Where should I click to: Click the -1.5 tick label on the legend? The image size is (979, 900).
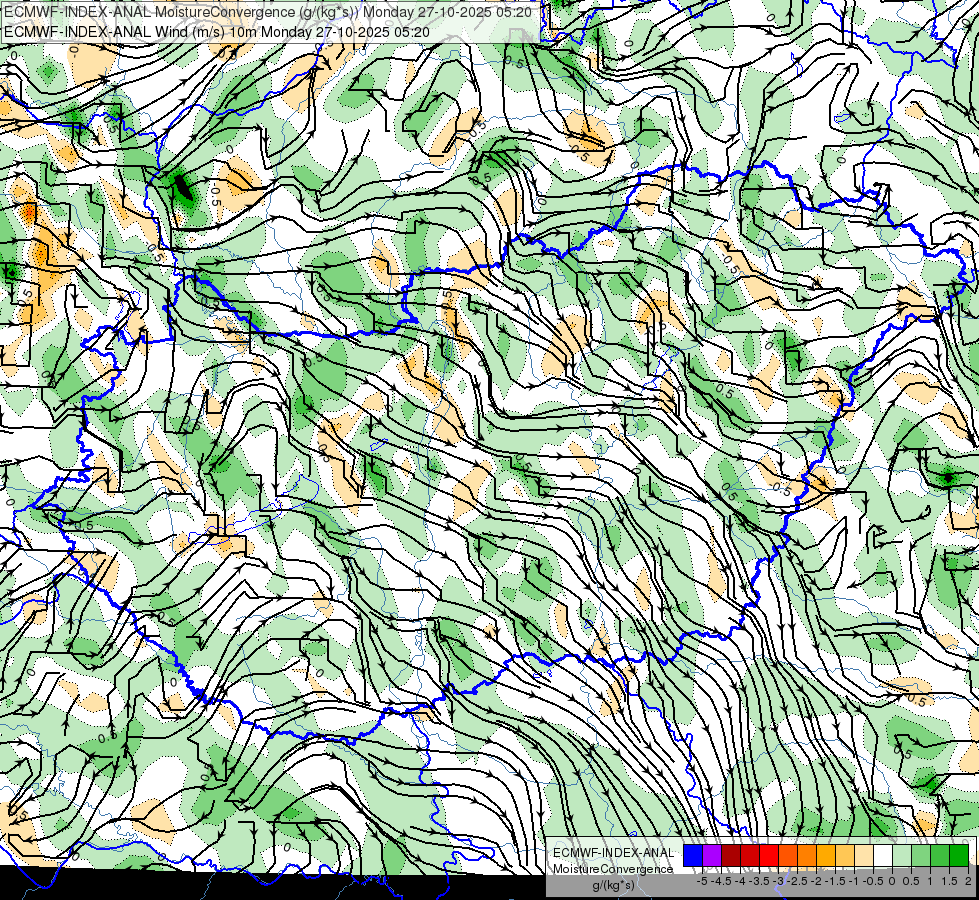(834, 881)
